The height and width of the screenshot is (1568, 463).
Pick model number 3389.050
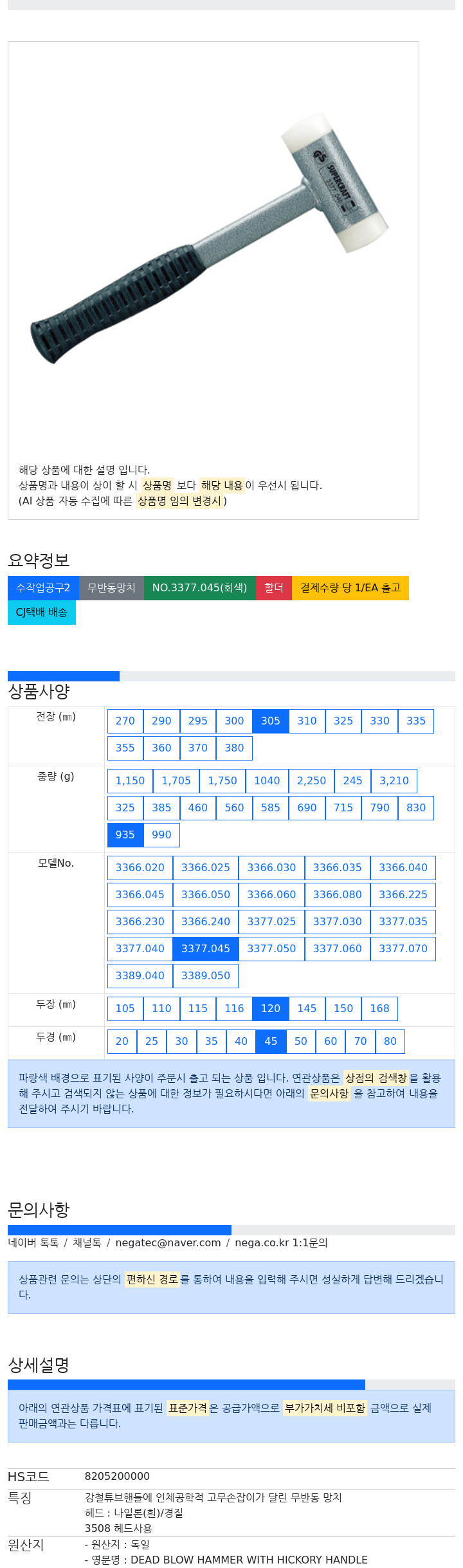pos(206,976)
